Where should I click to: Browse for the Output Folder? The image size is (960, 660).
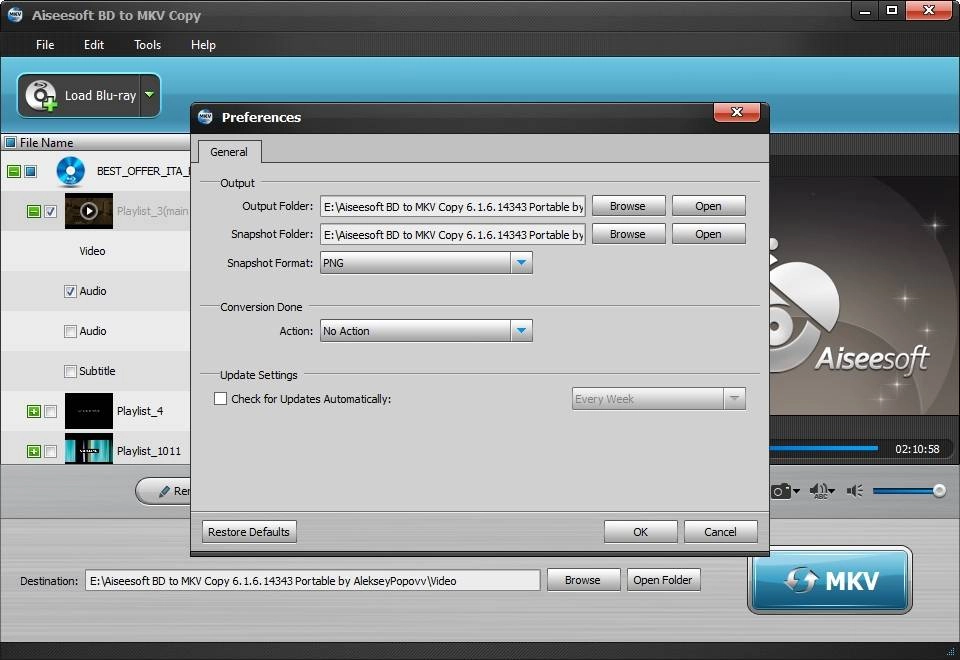pos(628,206)
